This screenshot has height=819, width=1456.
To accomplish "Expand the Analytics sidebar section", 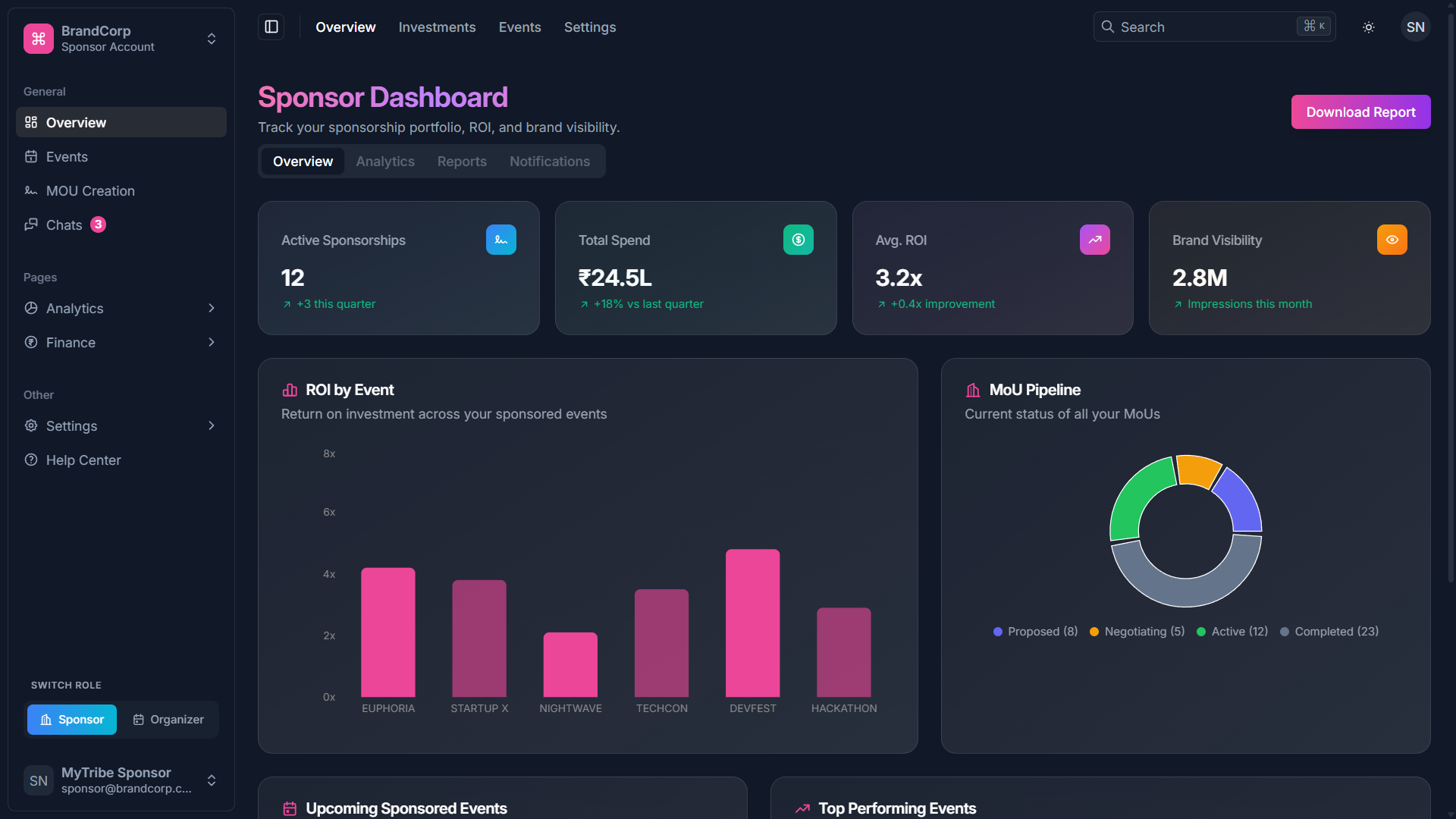I will click(121, 308).
